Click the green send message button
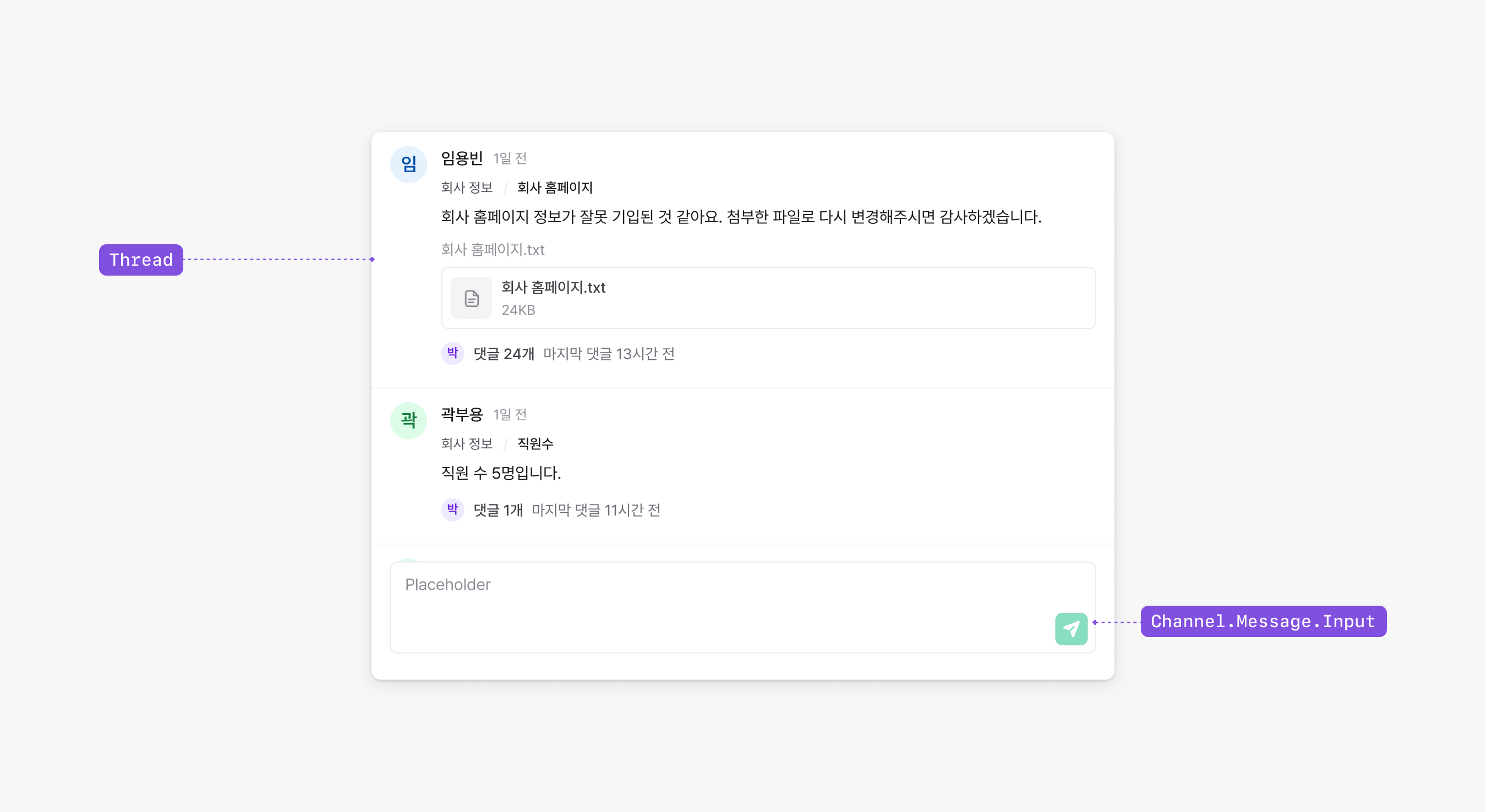 click(x=1070, y=629)
